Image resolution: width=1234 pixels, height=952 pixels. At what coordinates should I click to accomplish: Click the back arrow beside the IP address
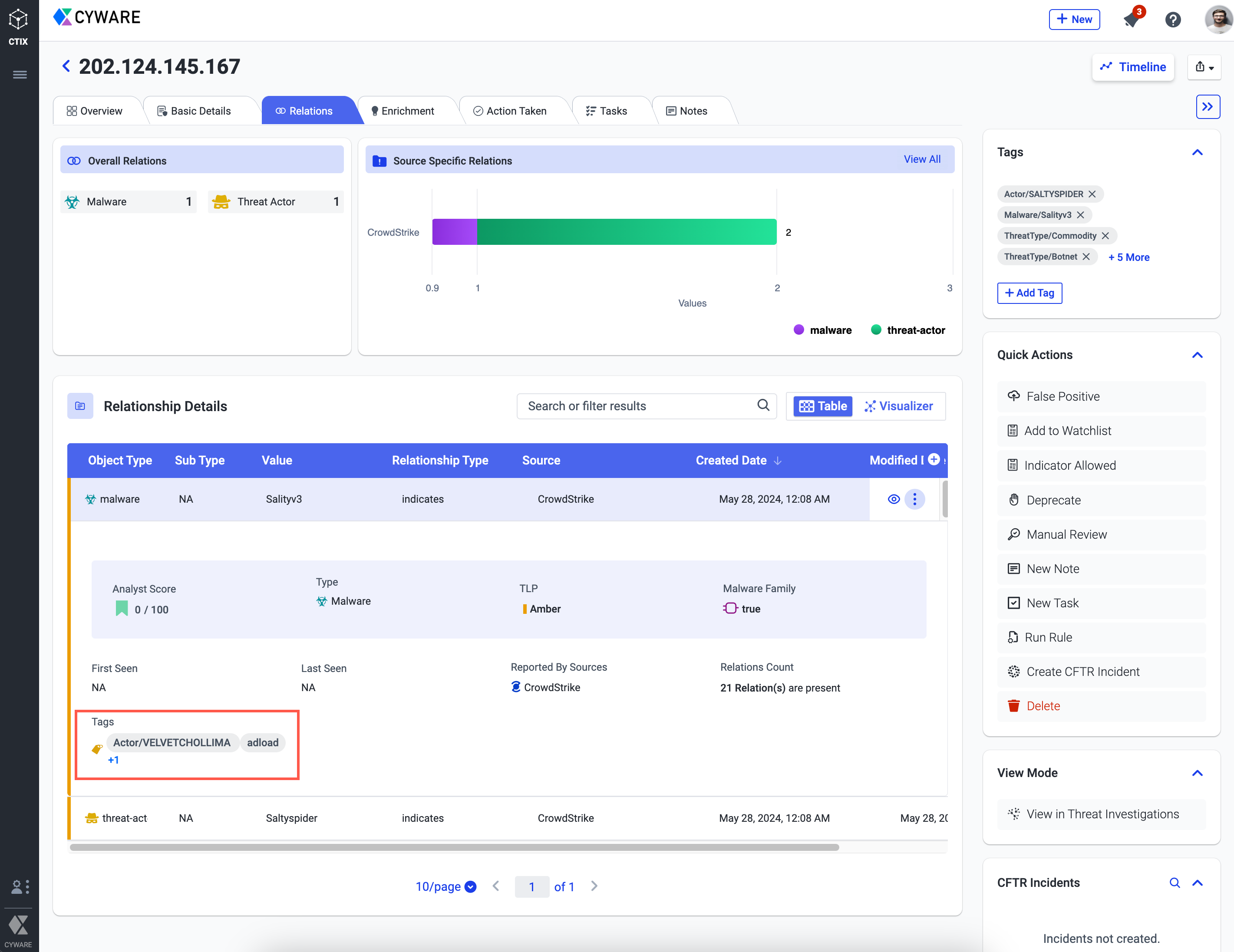tap(66, 67)
